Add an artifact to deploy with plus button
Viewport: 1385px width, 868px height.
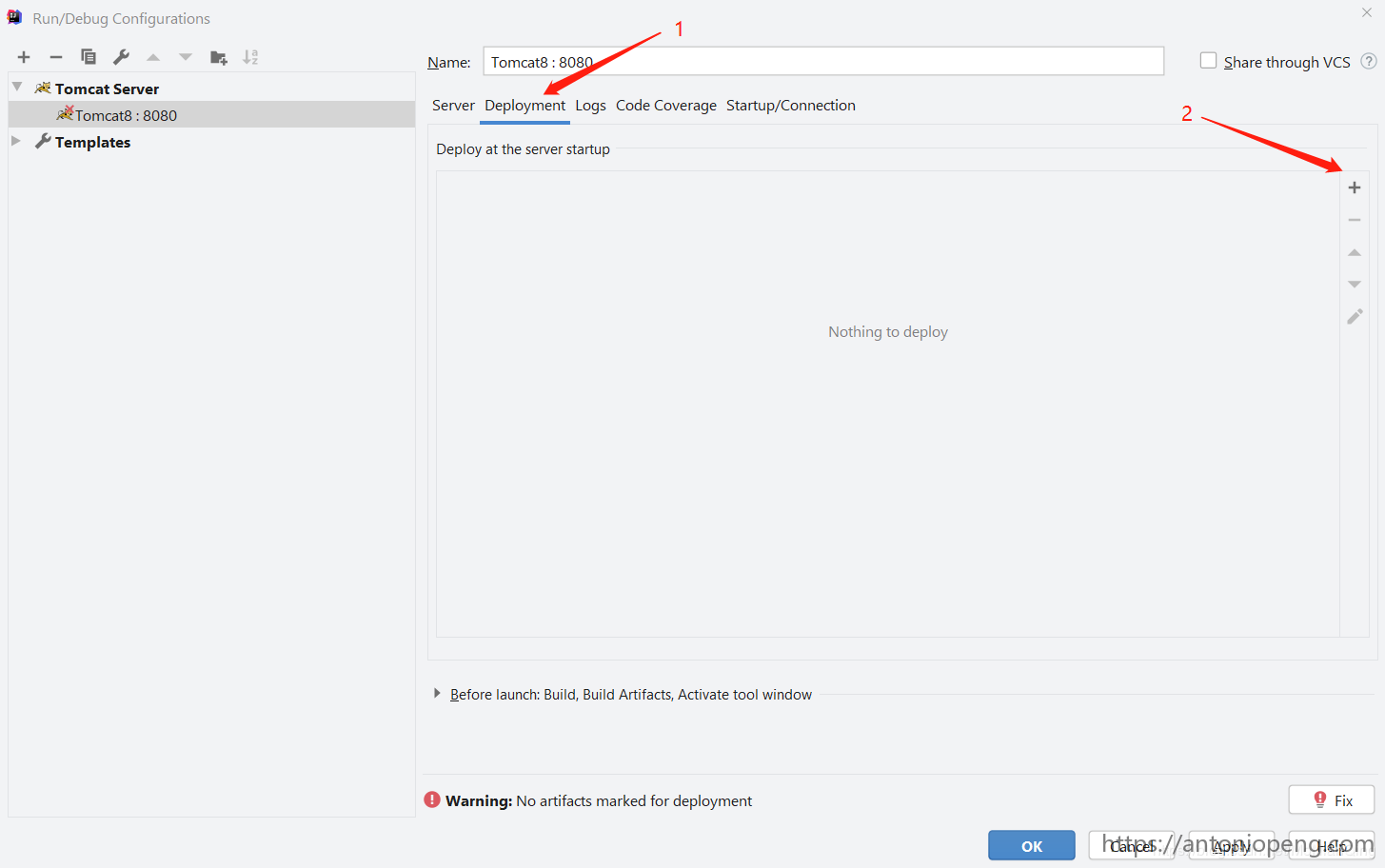[1354, 187]
